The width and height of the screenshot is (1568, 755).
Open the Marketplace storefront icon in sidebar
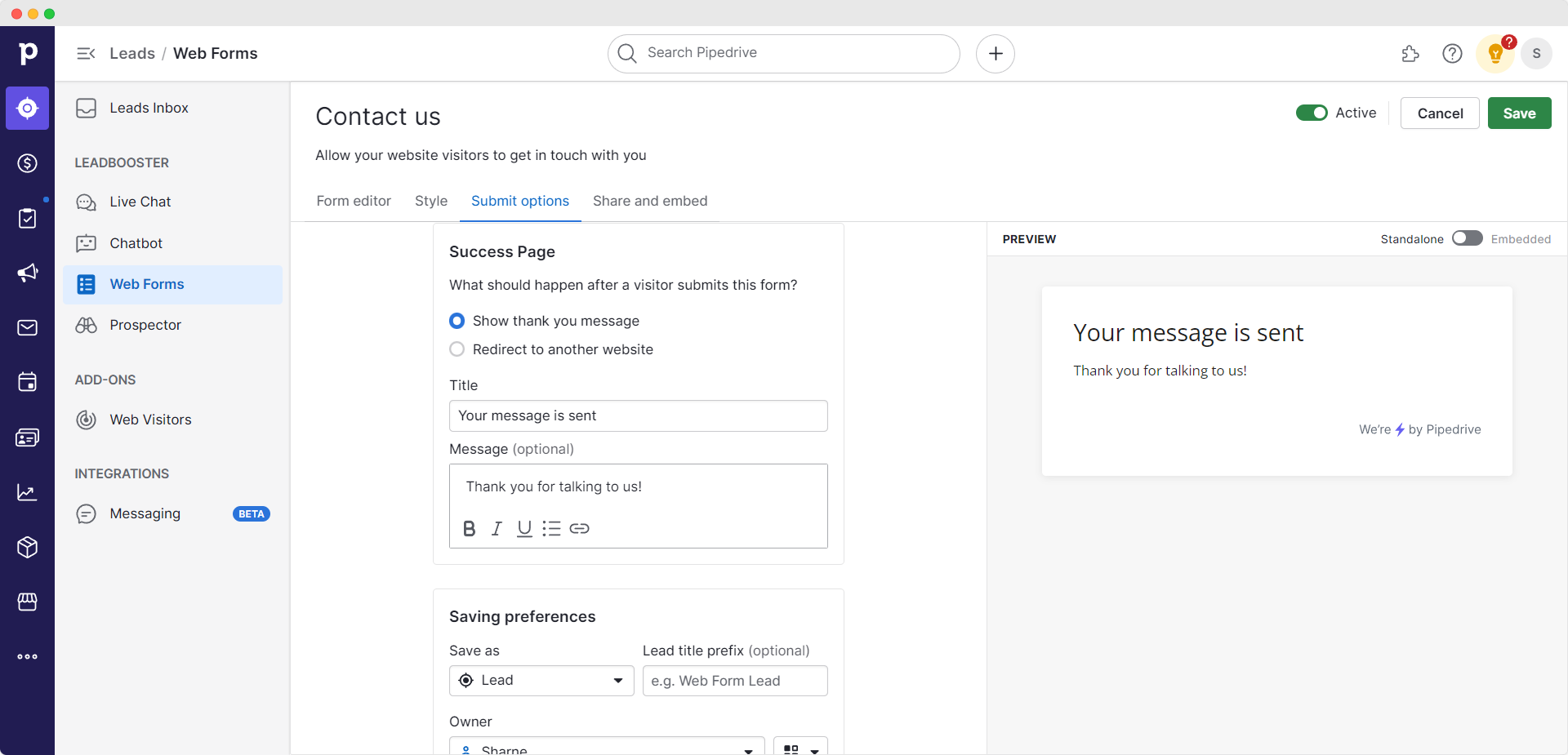tap(27, 602)
